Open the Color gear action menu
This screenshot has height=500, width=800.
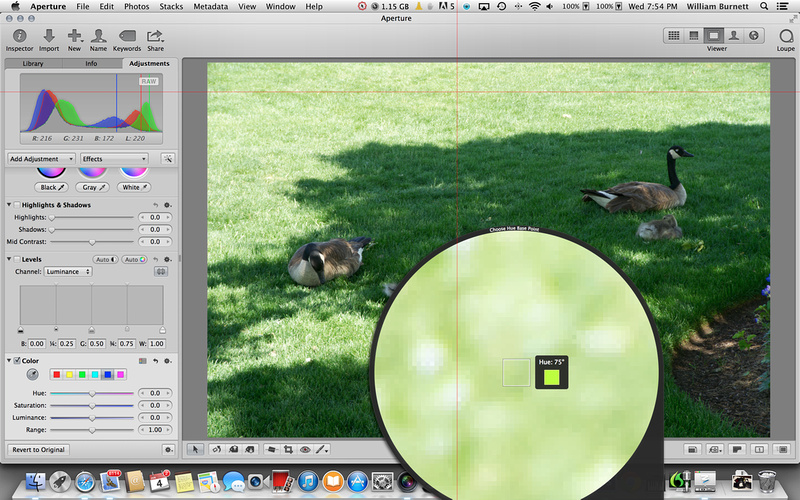point(167,361)
